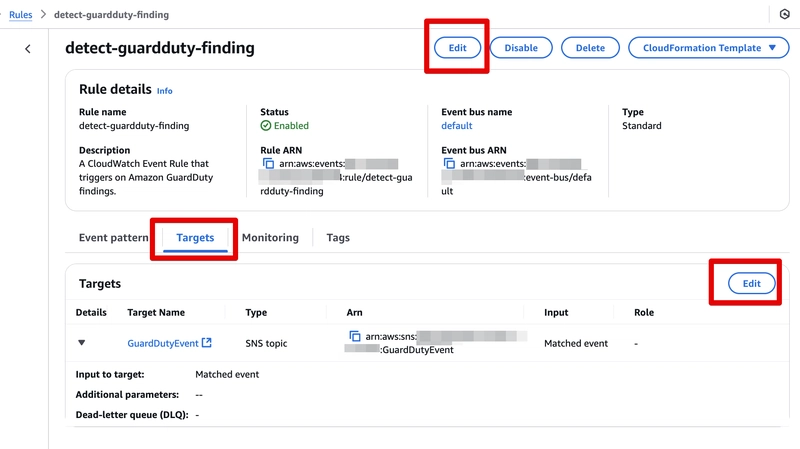Click the Enabled status text
Screen dimensions: 800x449
291,126
